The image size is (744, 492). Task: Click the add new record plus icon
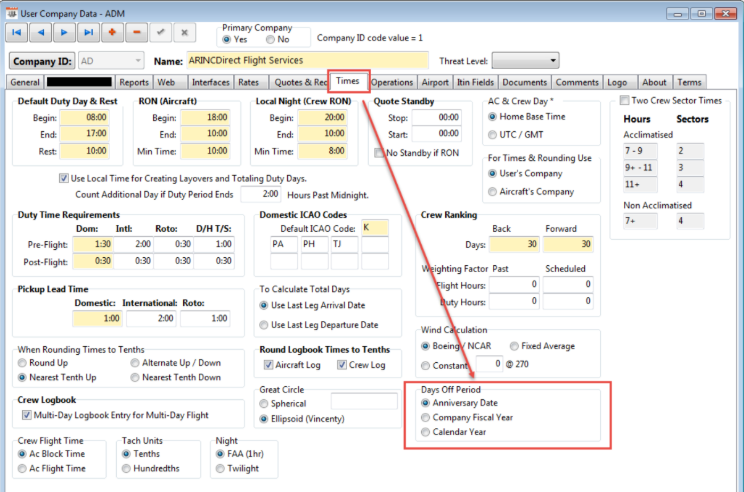113,33
